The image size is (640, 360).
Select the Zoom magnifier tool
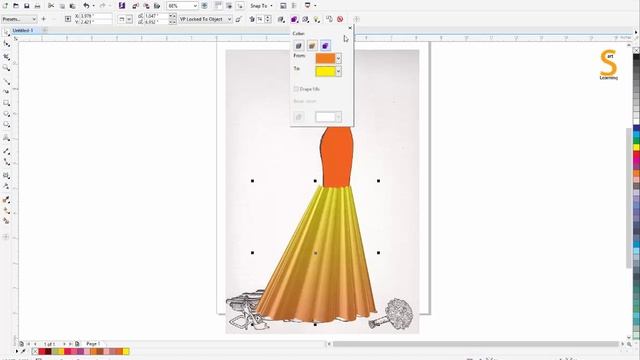tap(6, 68)
